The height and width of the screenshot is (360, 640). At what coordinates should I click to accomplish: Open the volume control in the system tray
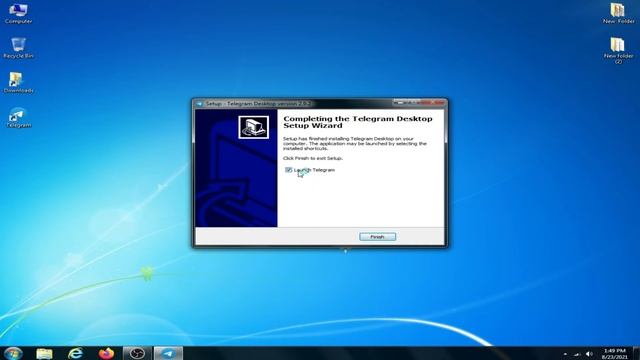coord(589,354)
